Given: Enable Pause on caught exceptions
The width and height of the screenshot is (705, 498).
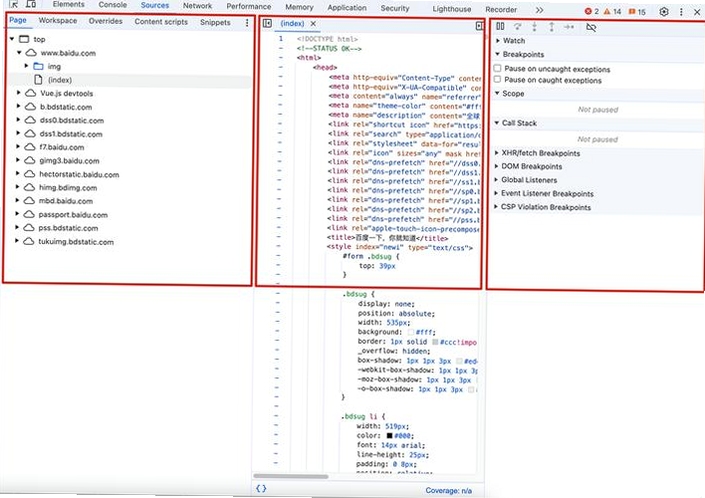Looking at the screenshot, I should coord(497,80).
